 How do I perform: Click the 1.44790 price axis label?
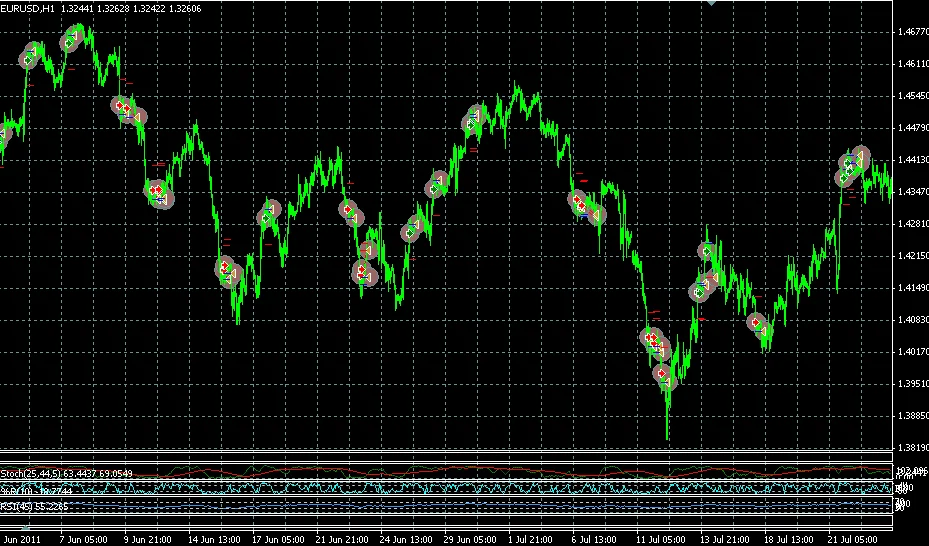click(x=913, y=127)
